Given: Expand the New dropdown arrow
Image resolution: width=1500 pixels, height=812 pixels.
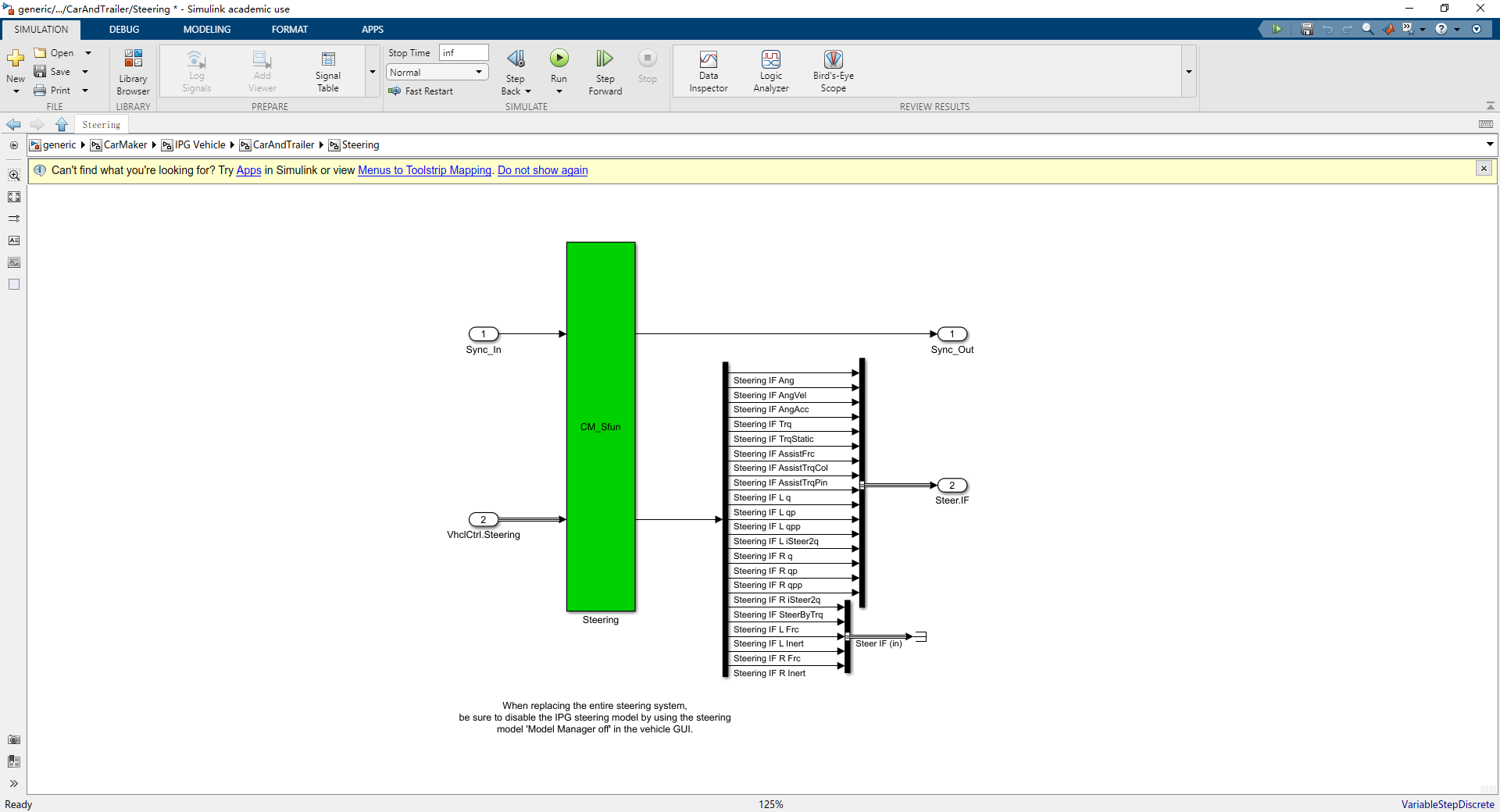Looking at the screenshot, I should [x=16, y=91].
